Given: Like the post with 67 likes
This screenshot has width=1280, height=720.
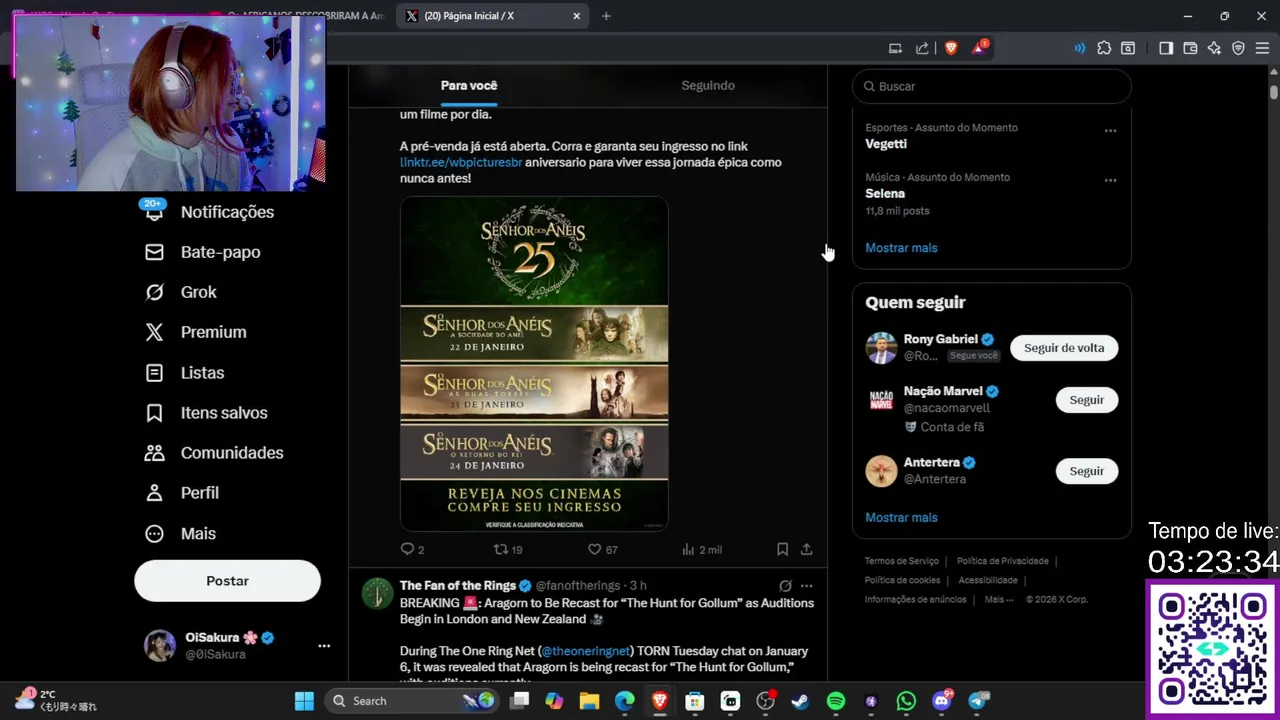Looking at the screenshot, I should coord(602,549).
